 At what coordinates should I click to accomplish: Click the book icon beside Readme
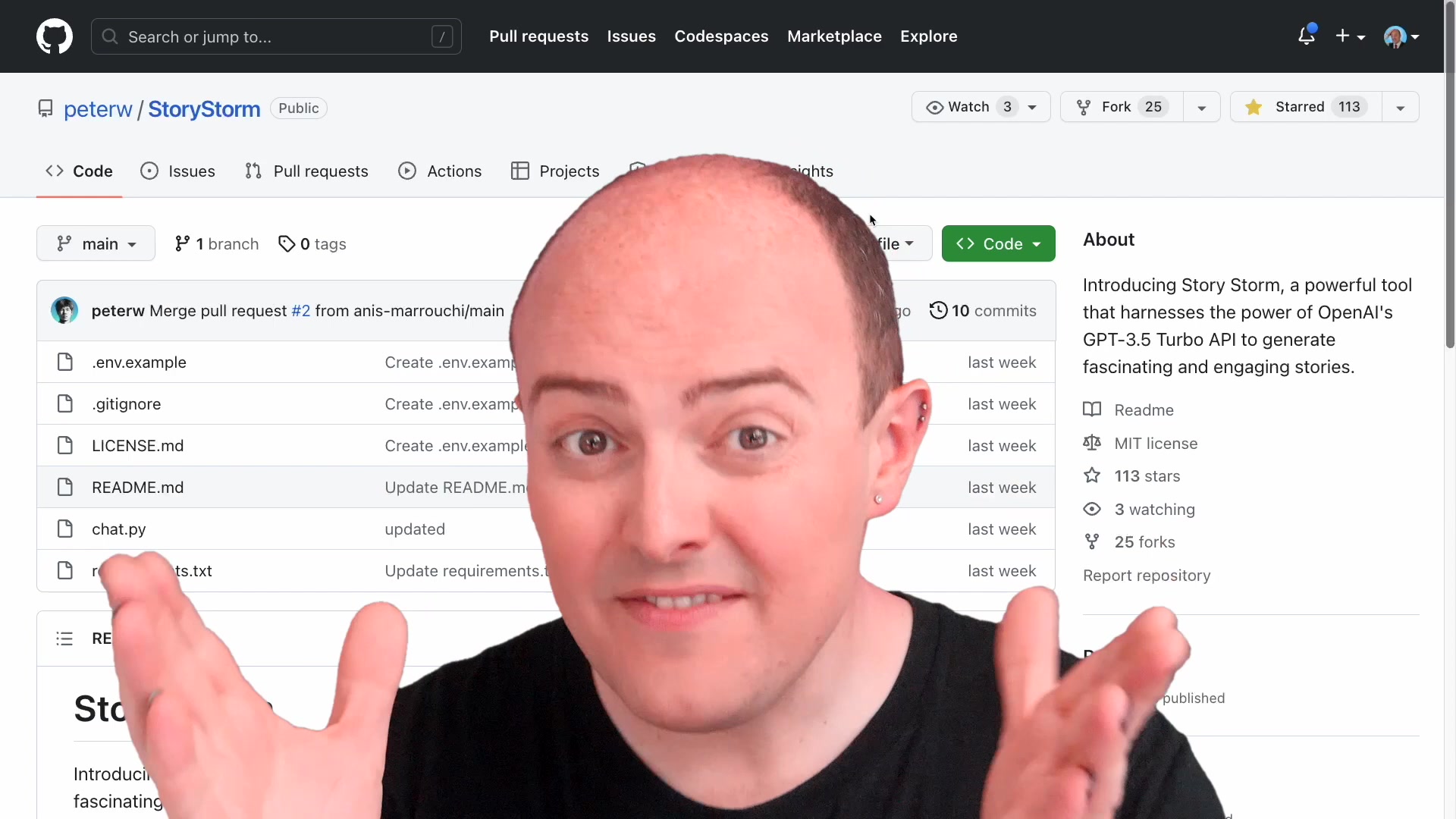pyautogui.click(x=1092, y=409)
